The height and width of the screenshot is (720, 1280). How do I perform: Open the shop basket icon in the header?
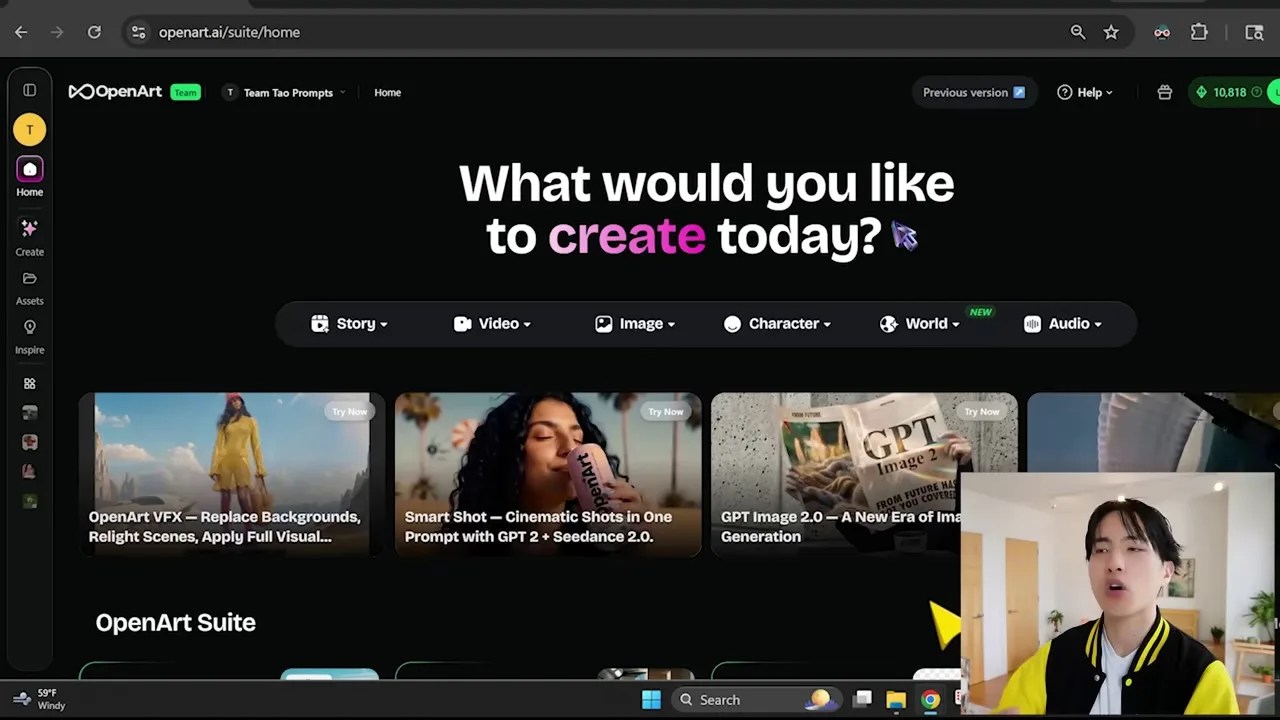[1164, 92]
